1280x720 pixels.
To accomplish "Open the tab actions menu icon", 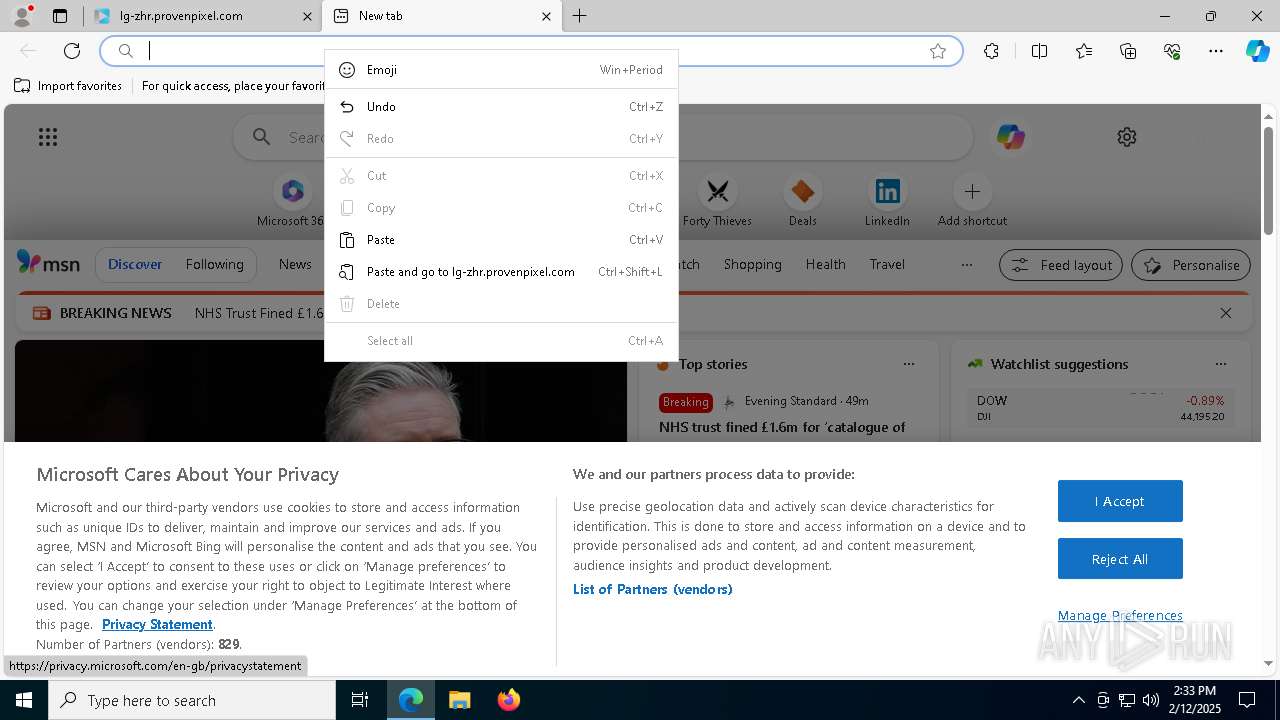I will (60, 16).
